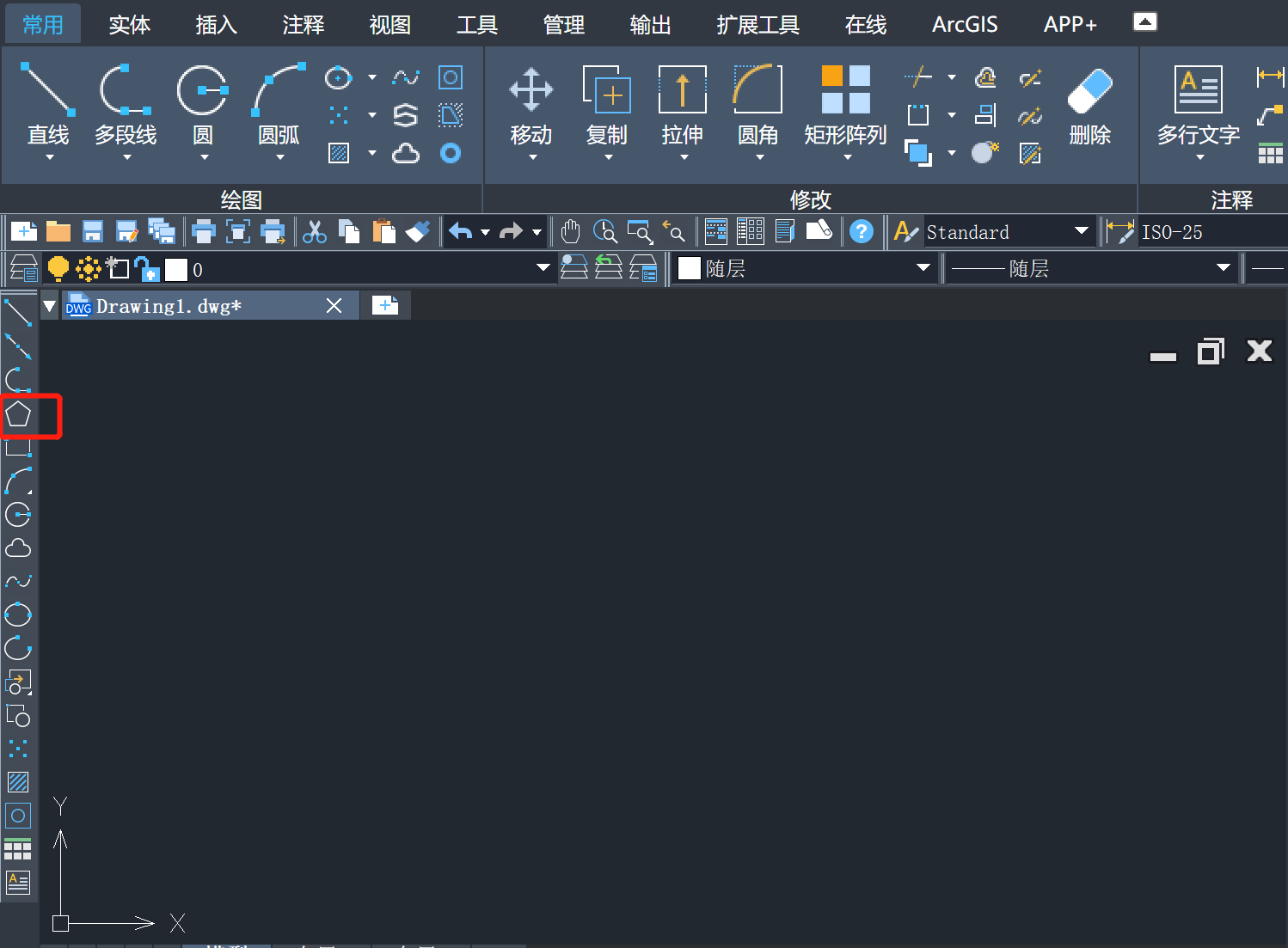Switch to the 视图 ribbon tab
The height and width of the screenshot is (948, 1288).
(x=390, y=24)
